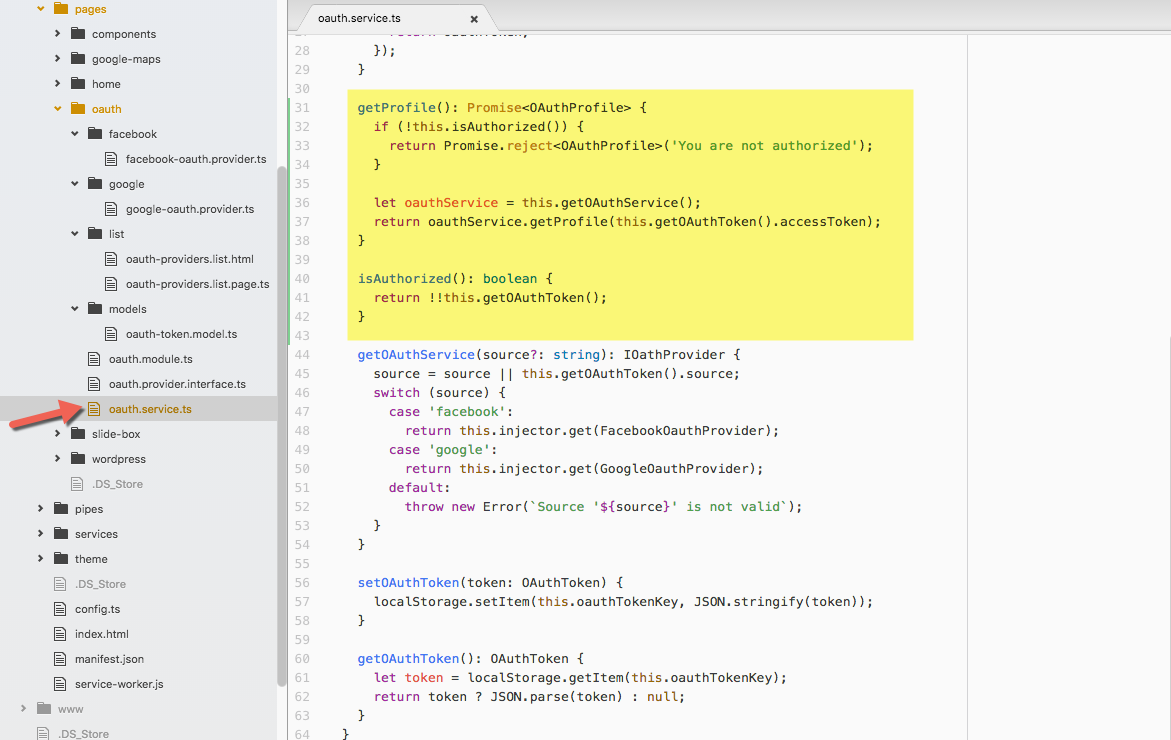Screen dimensions: 1171x740
Task: Click file icon beside index.html
Action: (x=60, y=634)
